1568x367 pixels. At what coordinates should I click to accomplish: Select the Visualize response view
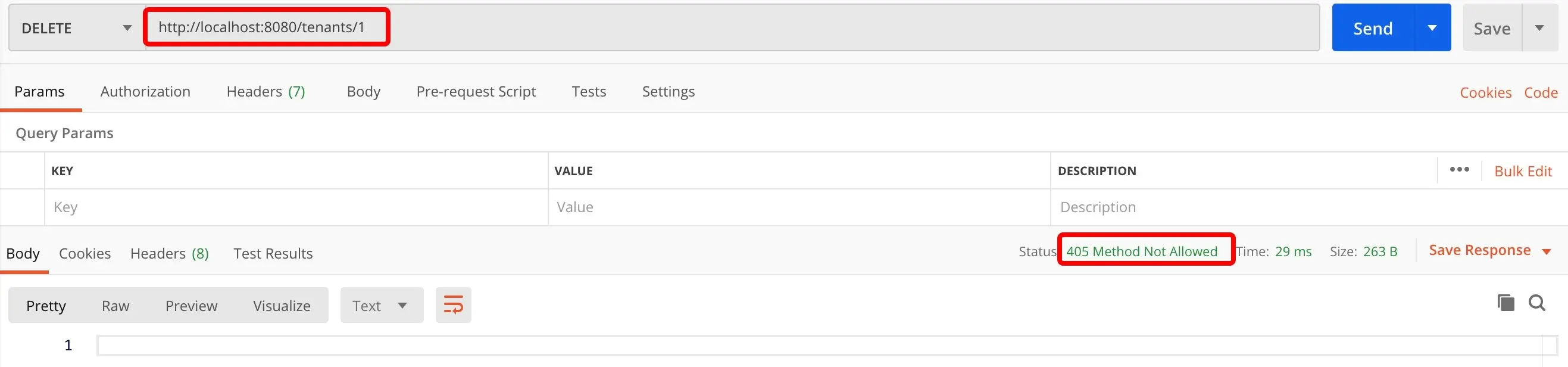(x=282, y=306)
